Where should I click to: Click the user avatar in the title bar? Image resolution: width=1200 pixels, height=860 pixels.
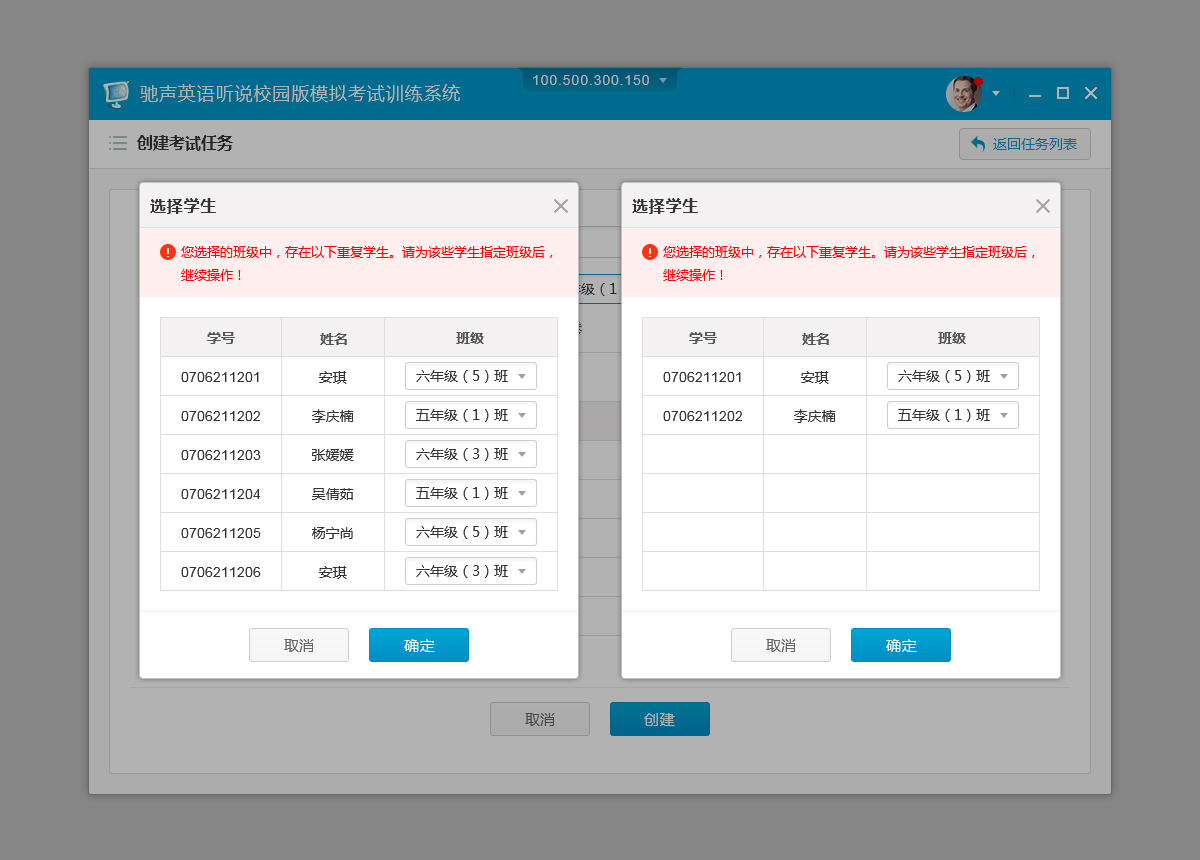tap(962, 94)
